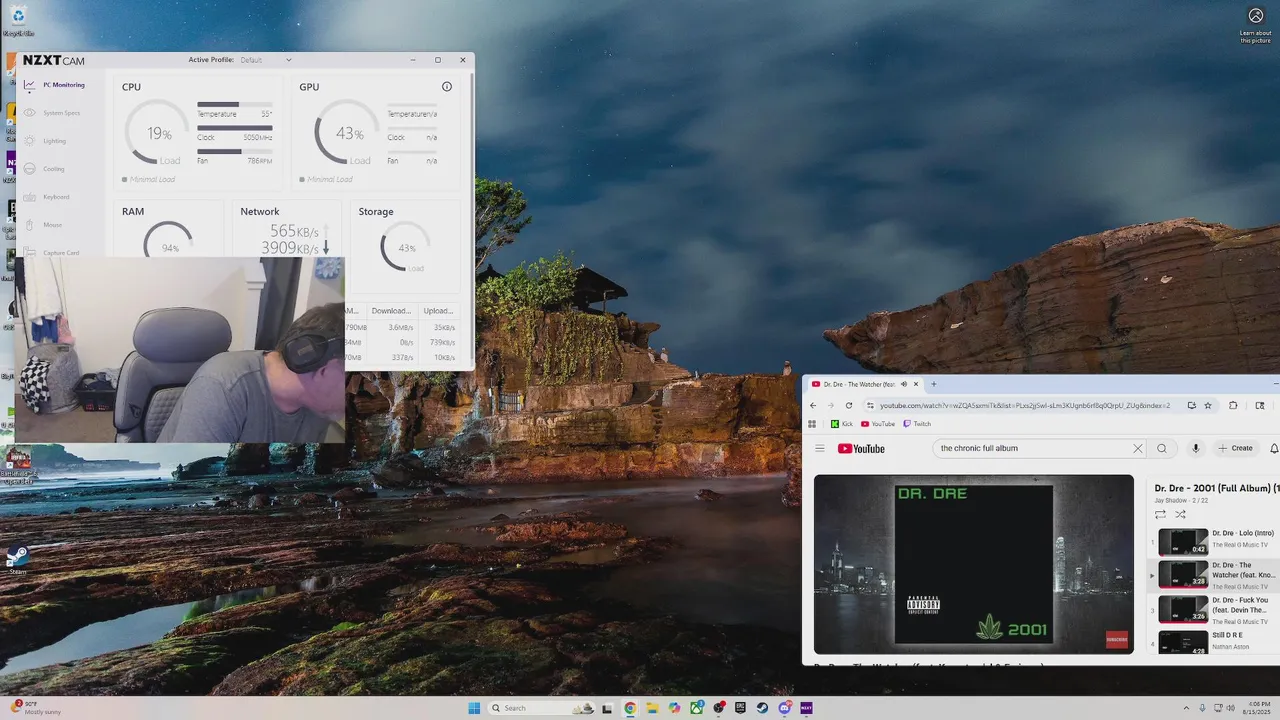Open the YouTube hamburger guide menu
1280x720 pixels.
[820, 448]
